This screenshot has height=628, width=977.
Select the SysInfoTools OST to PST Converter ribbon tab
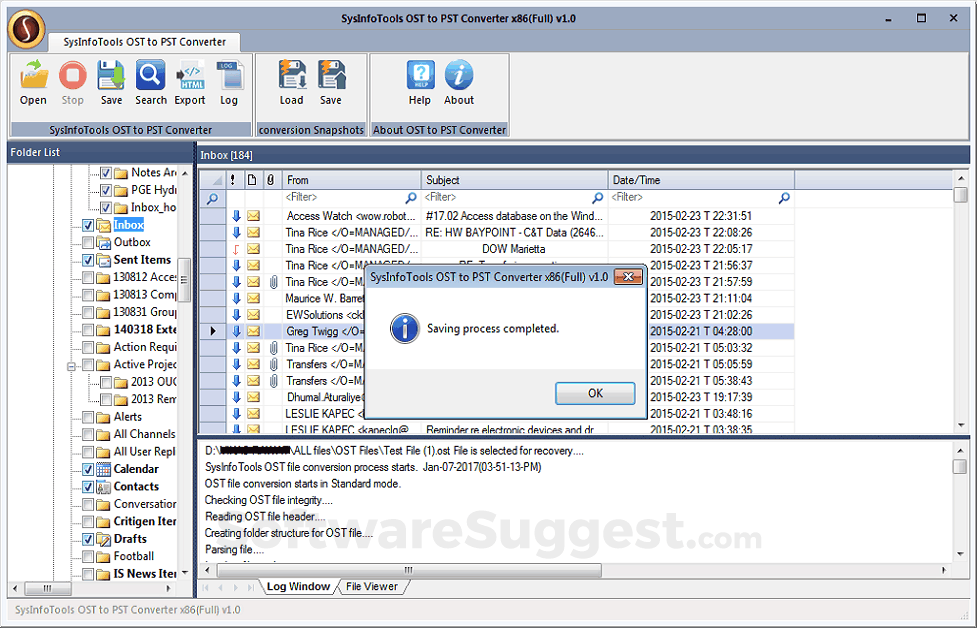tap(145, 42)
